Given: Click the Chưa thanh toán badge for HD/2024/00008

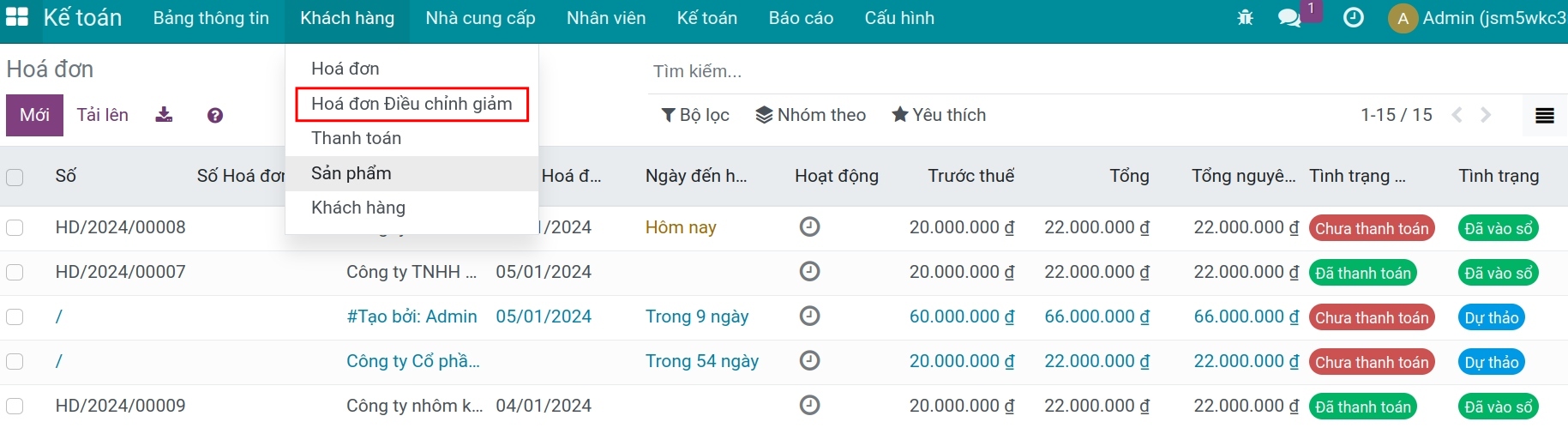Looking at the screenshot, I should coord(1372,228).
